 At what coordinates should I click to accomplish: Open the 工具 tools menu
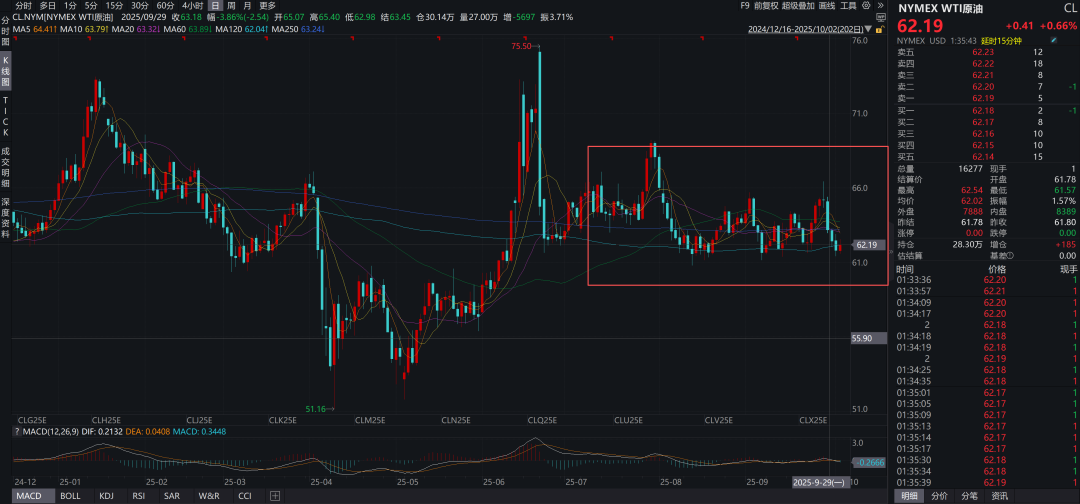(x=847, y=6)
